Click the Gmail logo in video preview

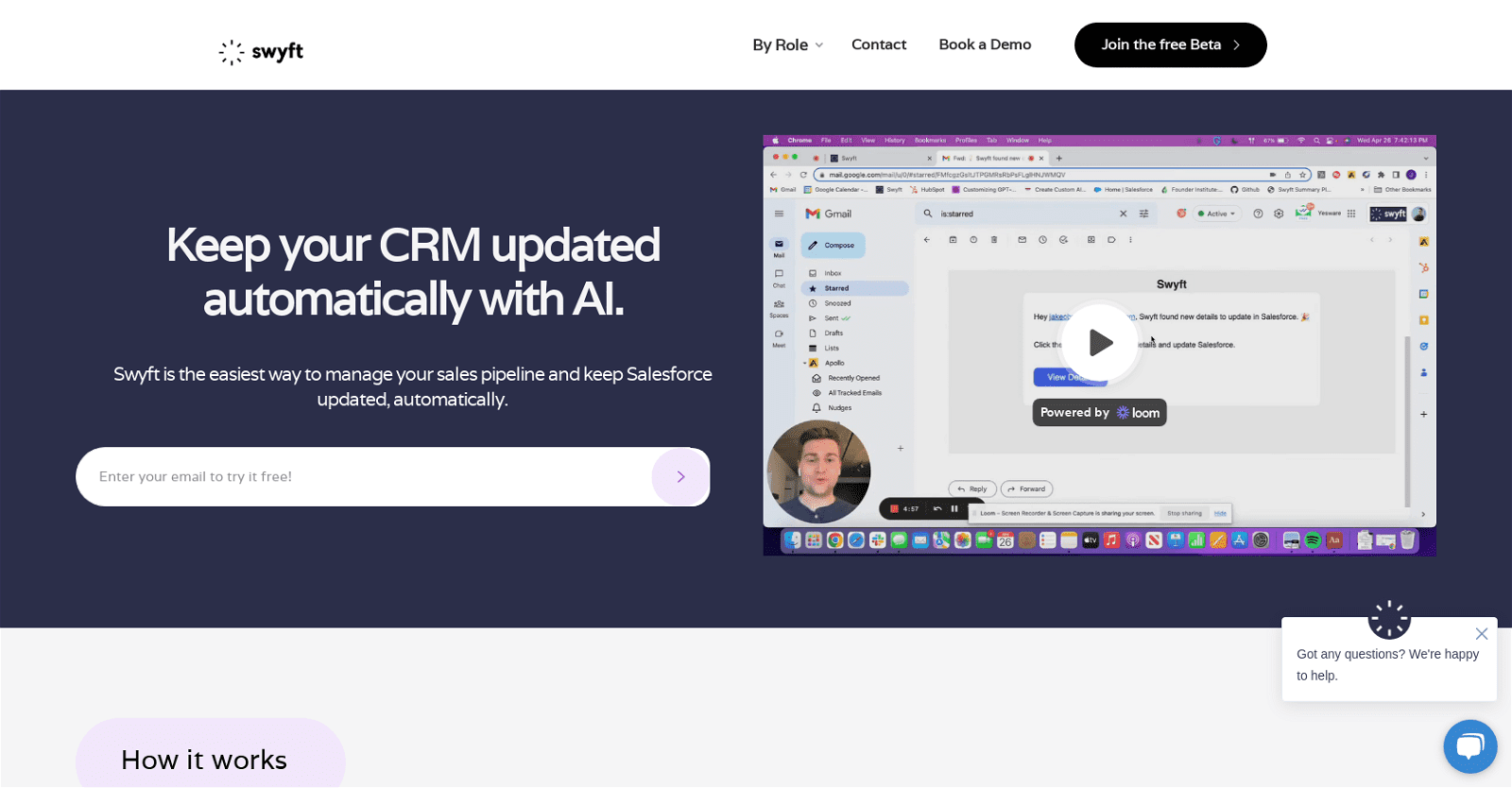tap(829, 214)
